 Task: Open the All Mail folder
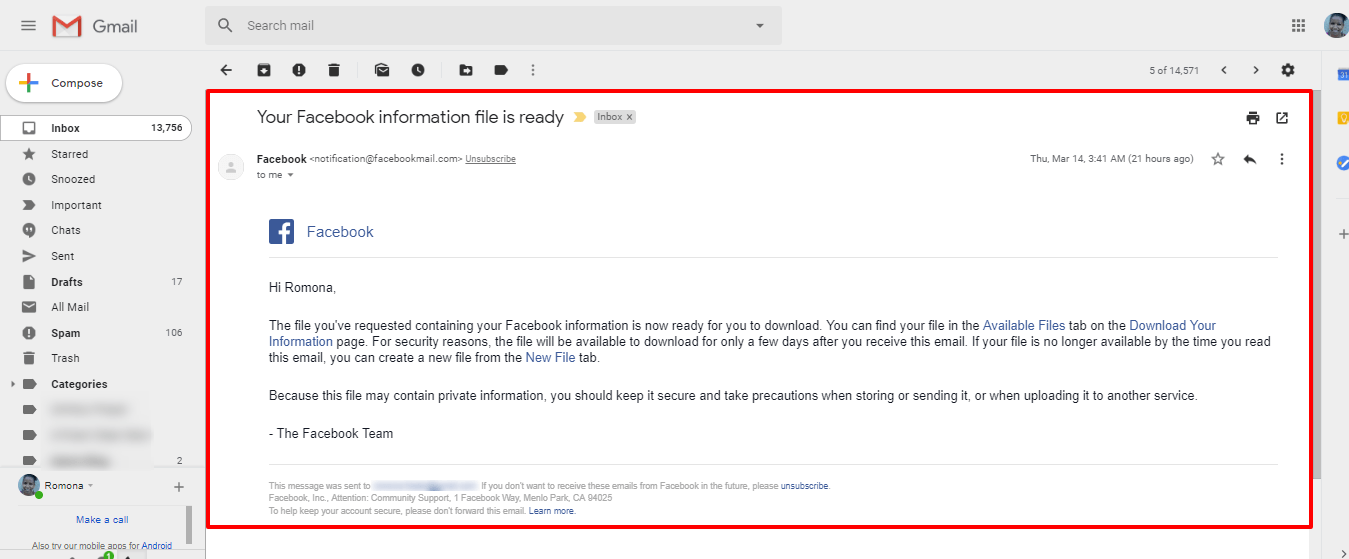(96, 307)
